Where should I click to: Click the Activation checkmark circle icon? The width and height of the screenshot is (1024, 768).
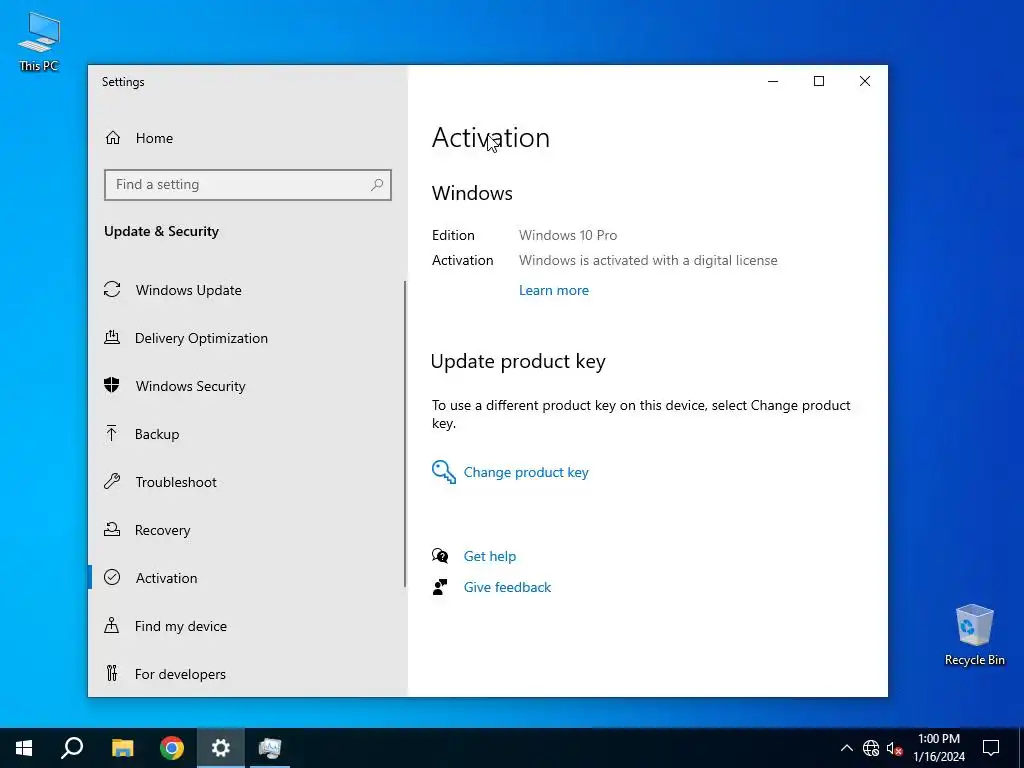point(112,577)
